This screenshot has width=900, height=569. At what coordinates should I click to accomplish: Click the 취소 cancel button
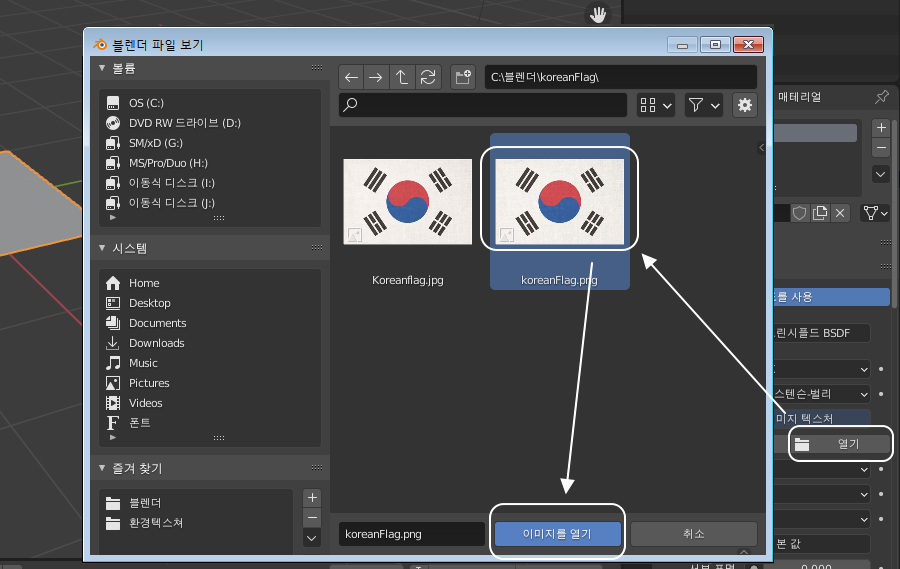coord(693,534)
